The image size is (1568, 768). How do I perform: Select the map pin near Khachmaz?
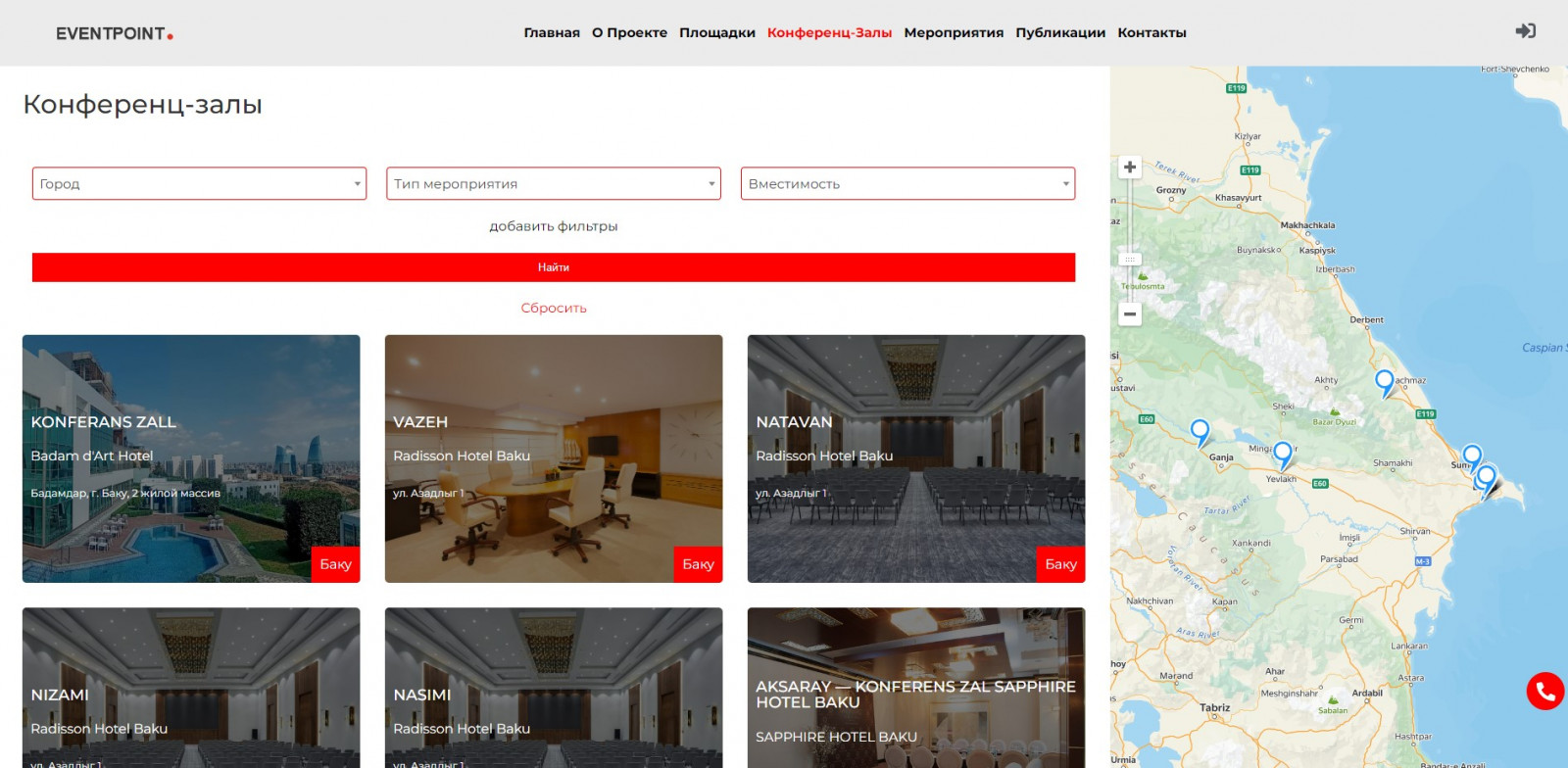(1384, 382)
